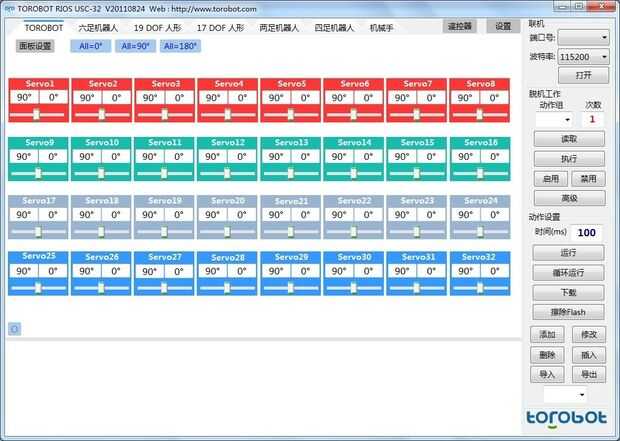Set all servos with All=0° button
Image resolution: width=620 pixels, height=441 pixels.
tap(91, 46)
